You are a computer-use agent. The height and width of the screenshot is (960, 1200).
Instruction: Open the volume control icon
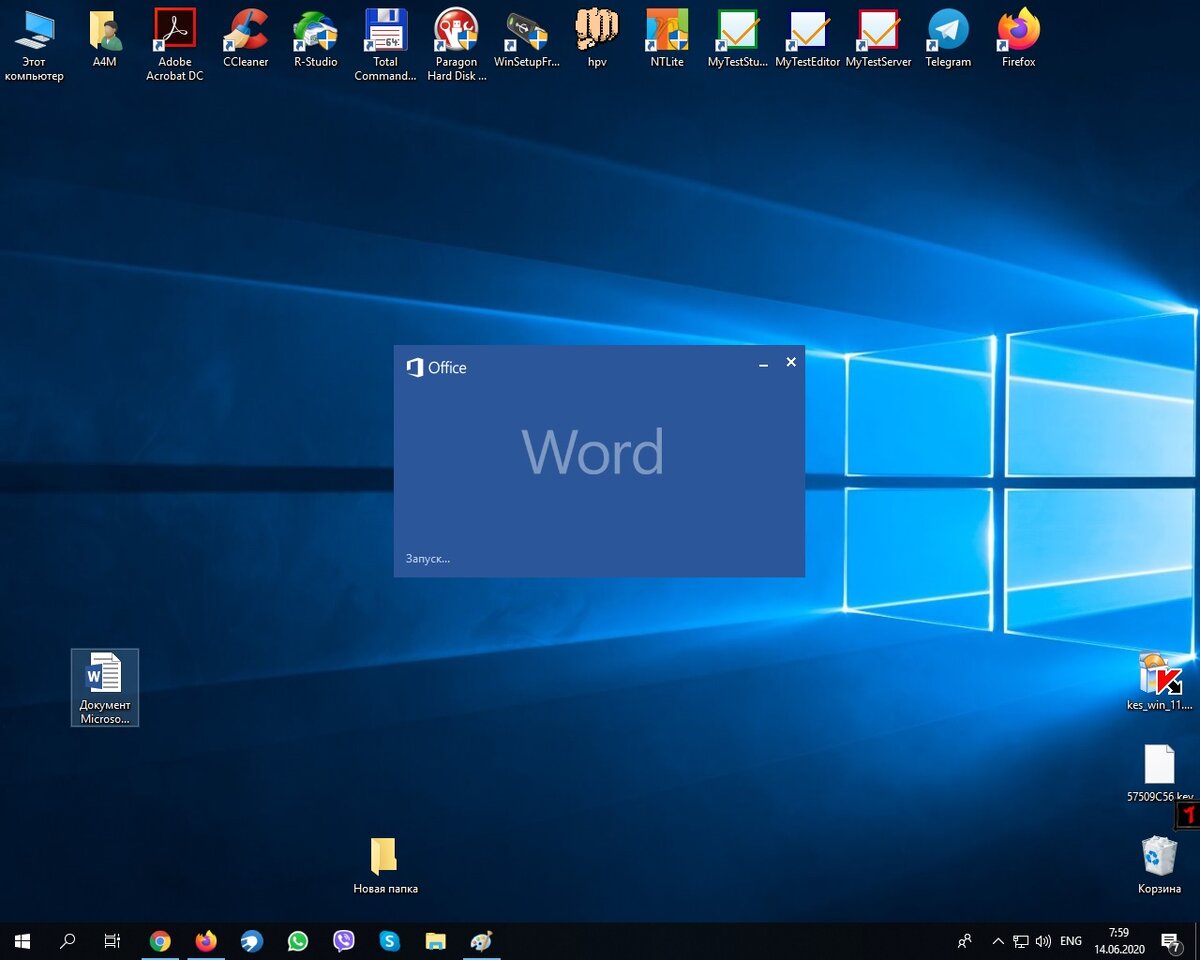pyautogui.click(x=1044, y=941)
